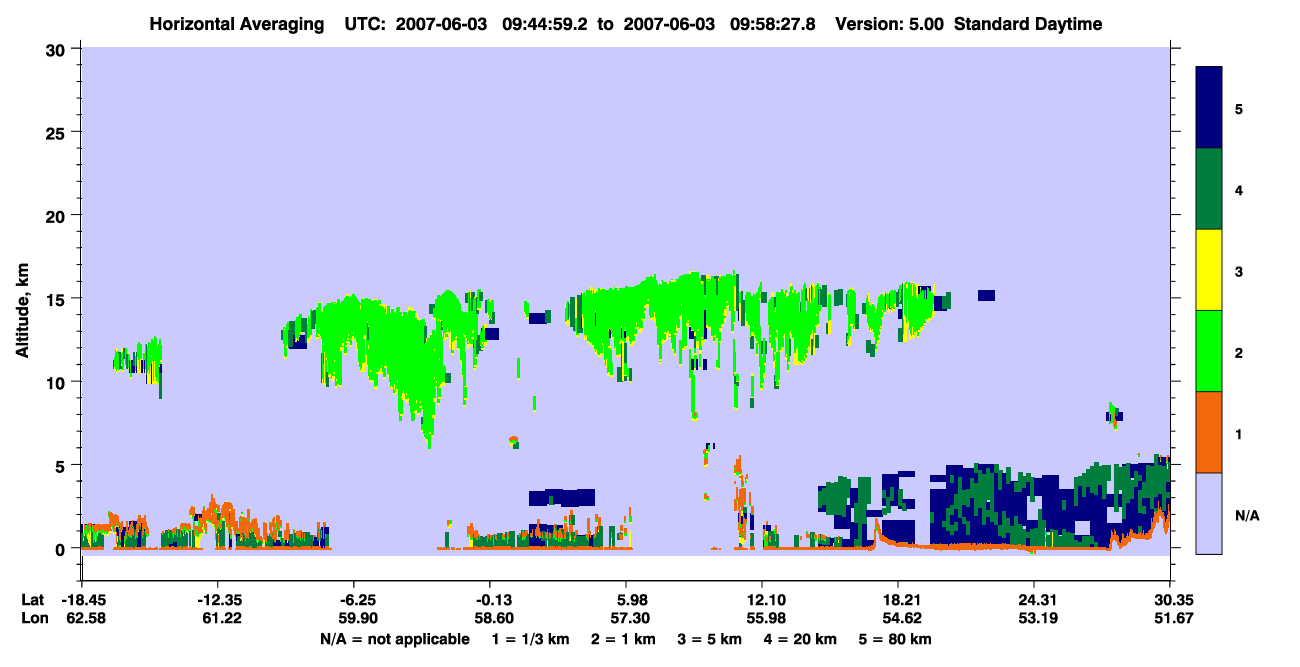Click the bright green color bar segment labeled 2

pos(1209,351)
